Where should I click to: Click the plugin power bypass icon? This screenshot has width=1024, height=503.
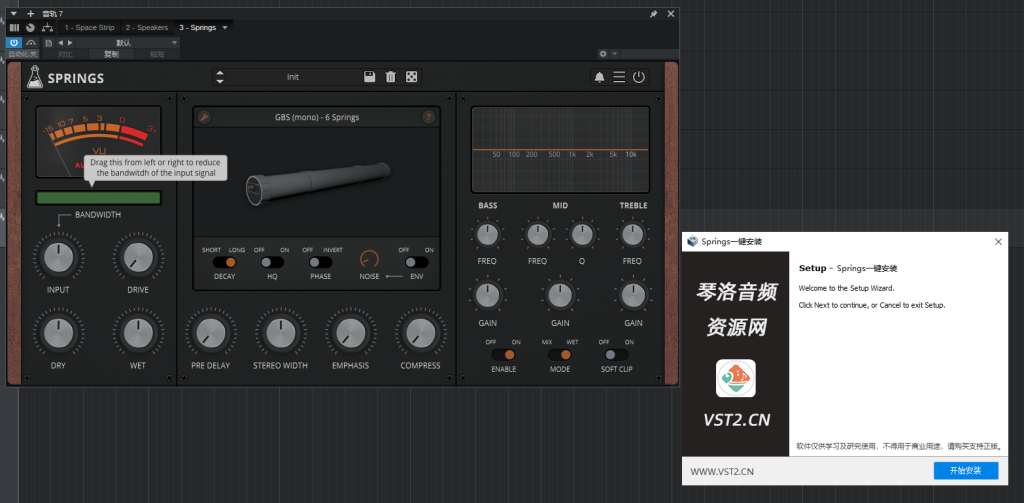pos(639,77)
